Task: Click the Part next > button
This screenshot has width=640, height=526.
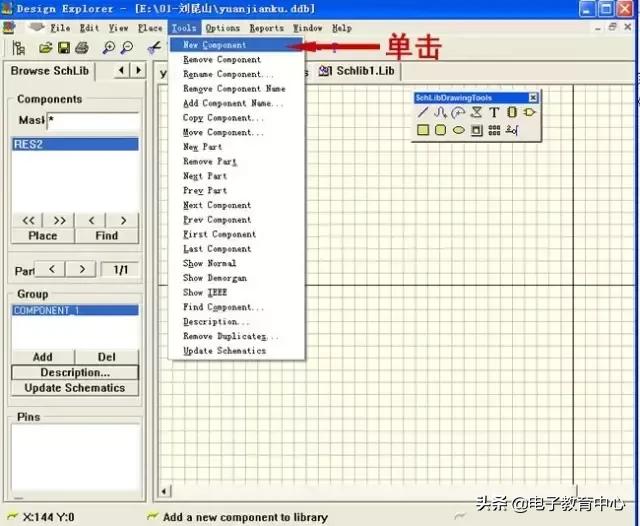Action: (82, 269)
